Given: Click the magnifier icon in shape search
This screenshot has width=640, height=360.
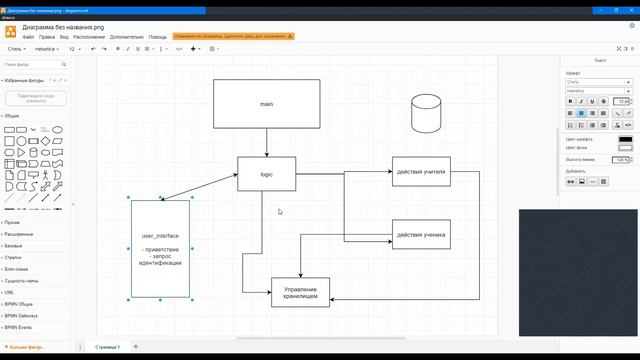Looking at the screenshot, I should (64, 64).
